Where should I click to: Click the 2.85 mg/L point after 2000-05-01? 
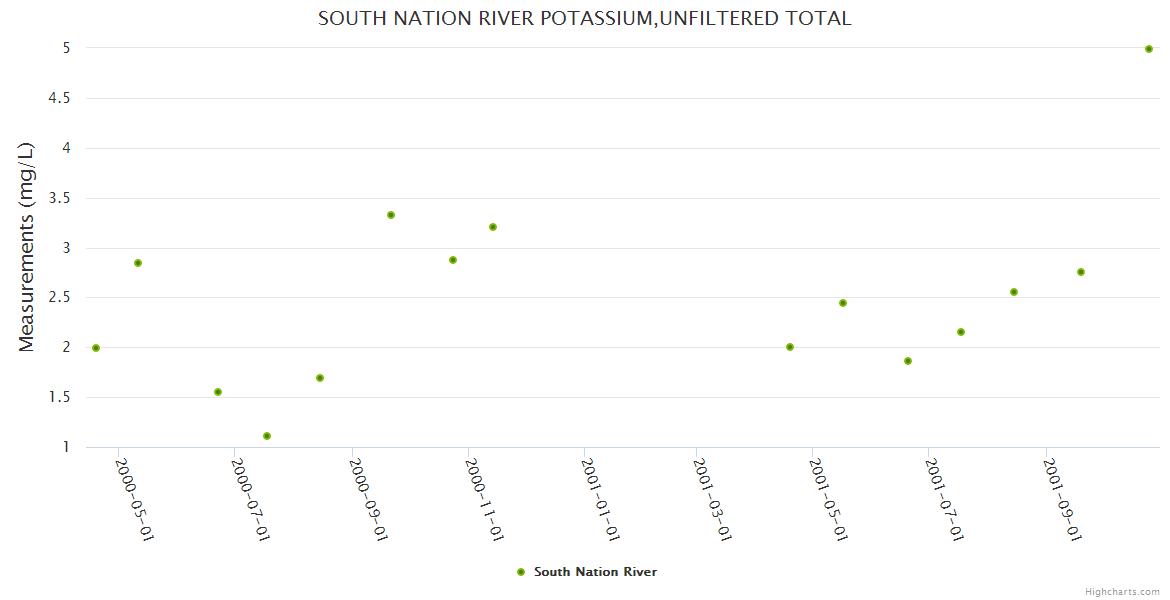(138, 263)
